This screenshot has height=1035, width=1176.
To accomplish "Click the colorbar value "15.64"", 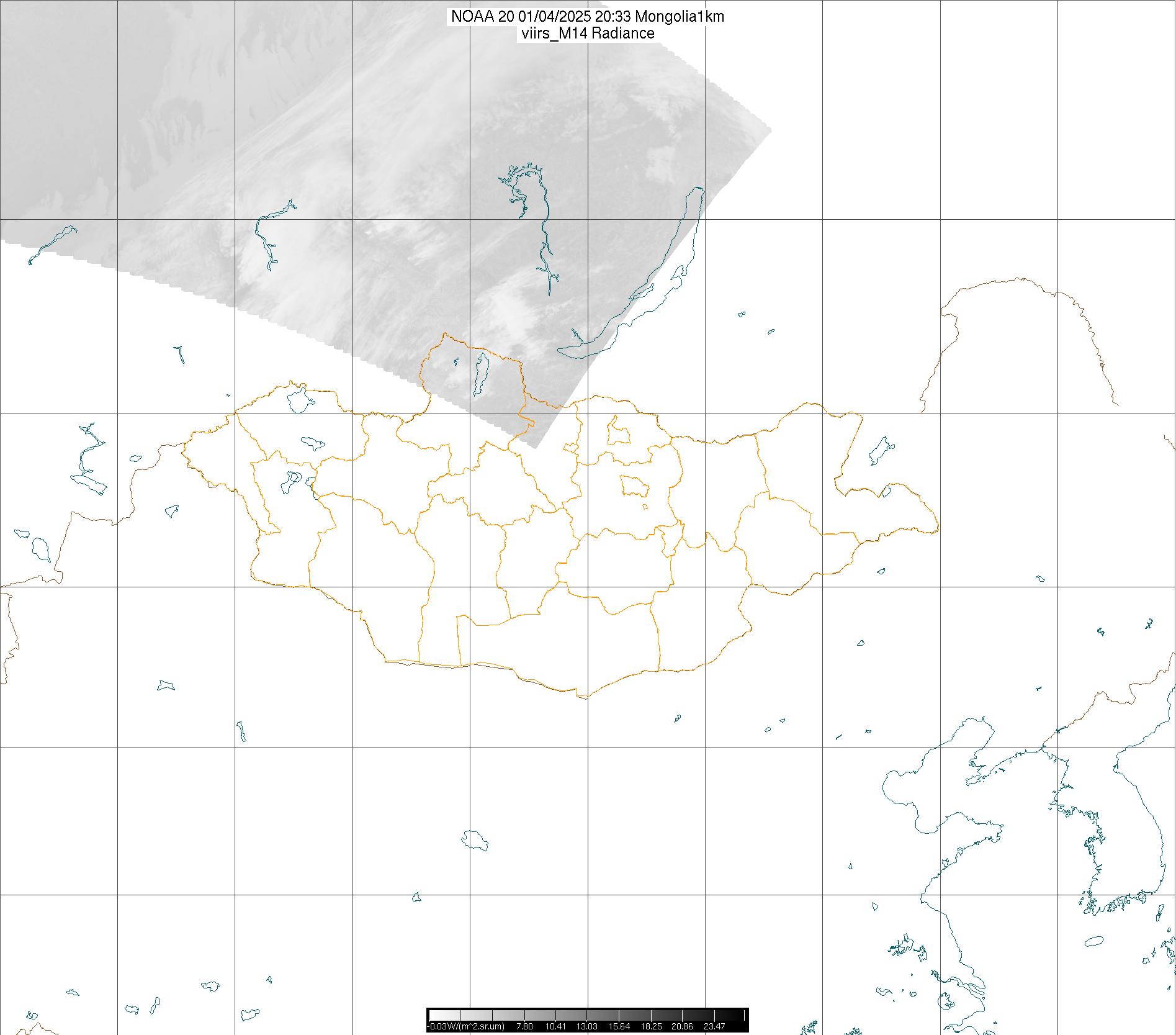I will 619,1026.
